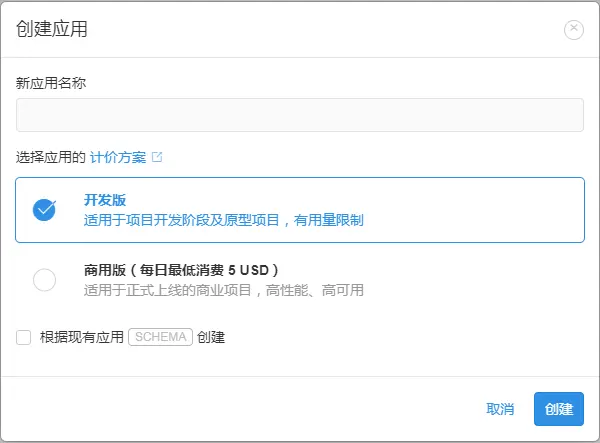Open the 计价方案 pricing link
This screenshot has height=443, width=600.
(118, 158)
